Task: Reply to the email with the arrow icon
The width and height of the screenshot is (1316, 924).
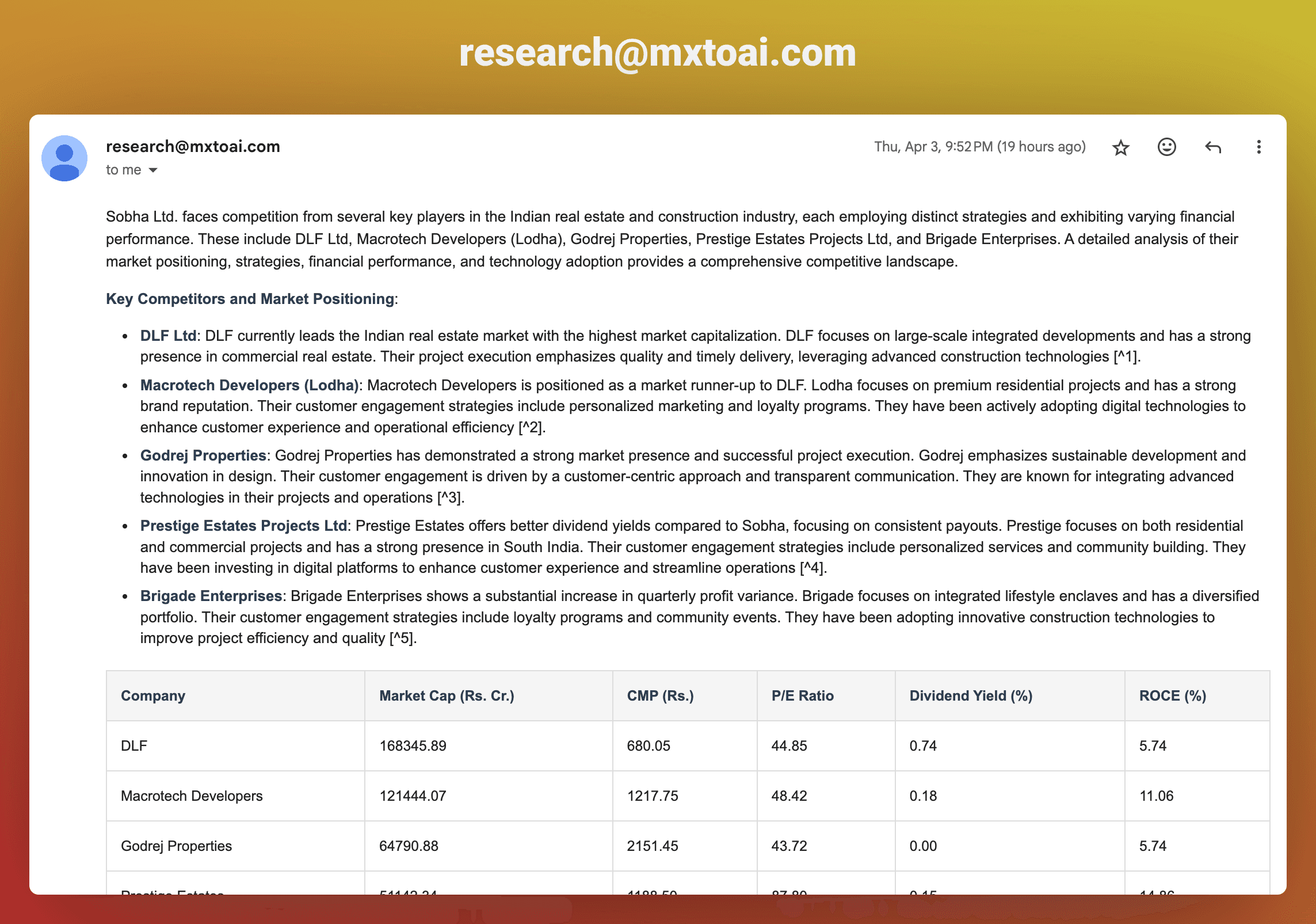Action: click(1213, 147)
